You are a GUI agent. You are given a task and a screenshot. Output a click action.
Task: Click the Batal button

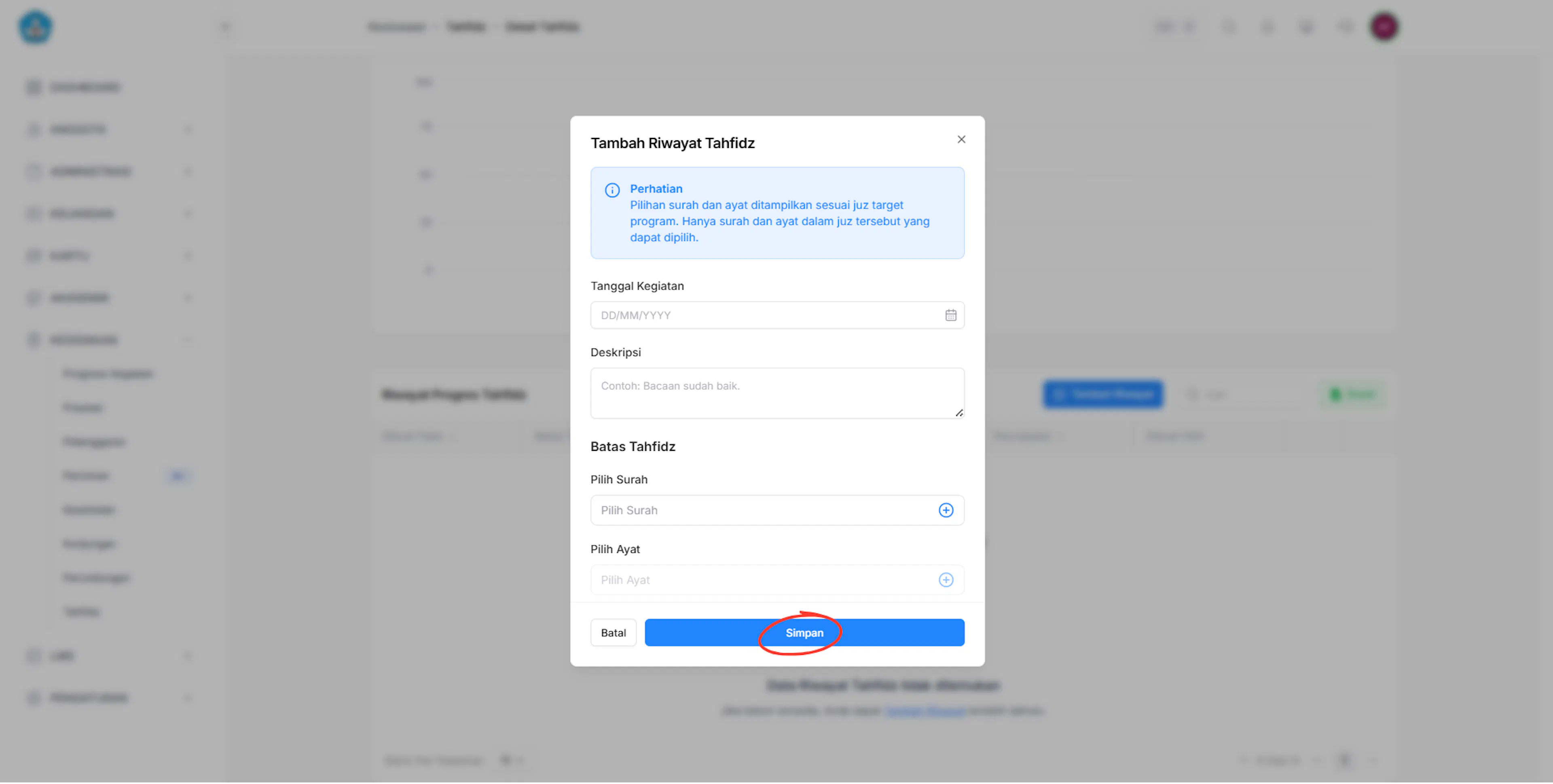point(613,633)
